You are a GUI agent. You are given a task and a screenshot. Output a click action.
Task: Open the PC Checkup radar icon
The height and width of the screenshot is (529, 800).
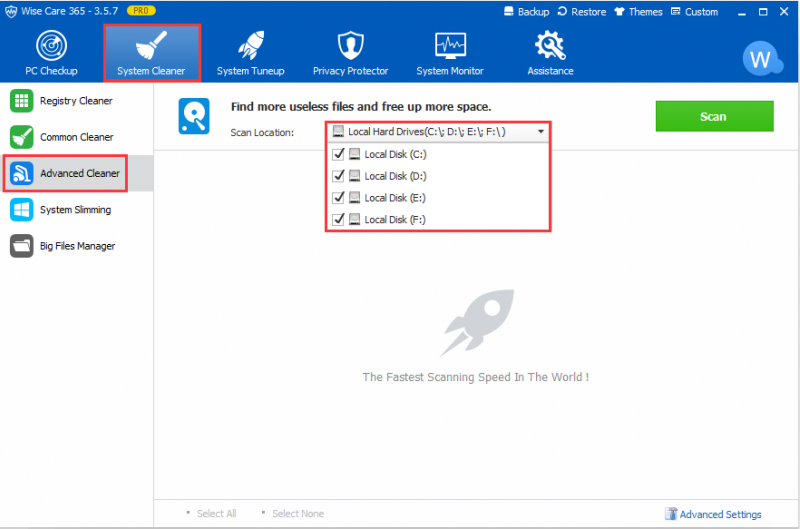pyautogui.click(x=52, y=45)
